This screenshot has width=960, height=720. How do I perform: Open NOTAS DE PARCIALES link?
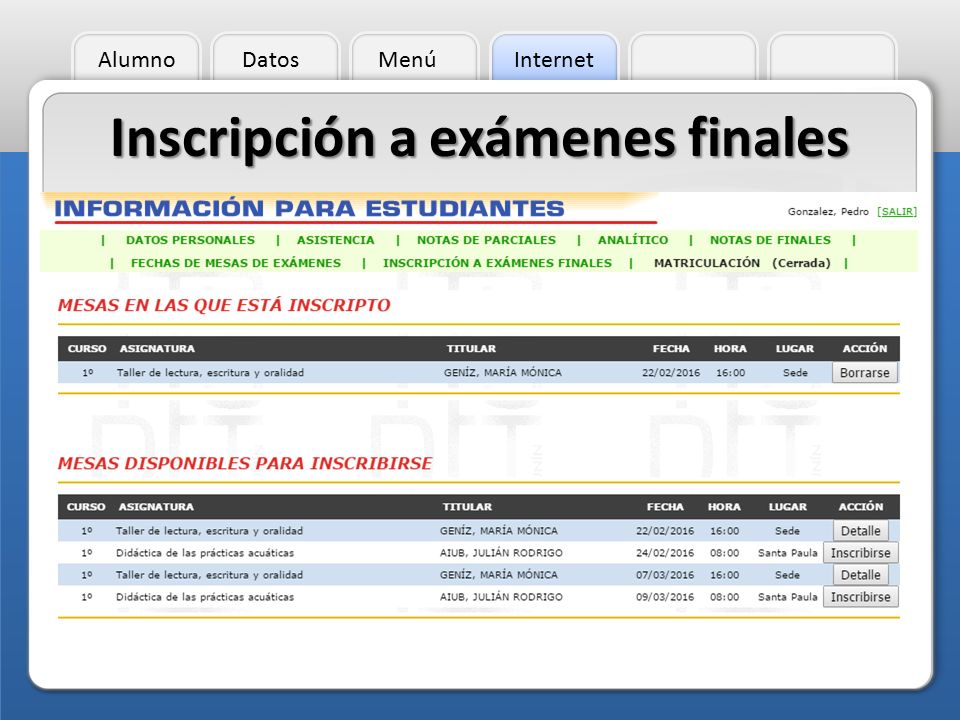[x=486, y=240]
